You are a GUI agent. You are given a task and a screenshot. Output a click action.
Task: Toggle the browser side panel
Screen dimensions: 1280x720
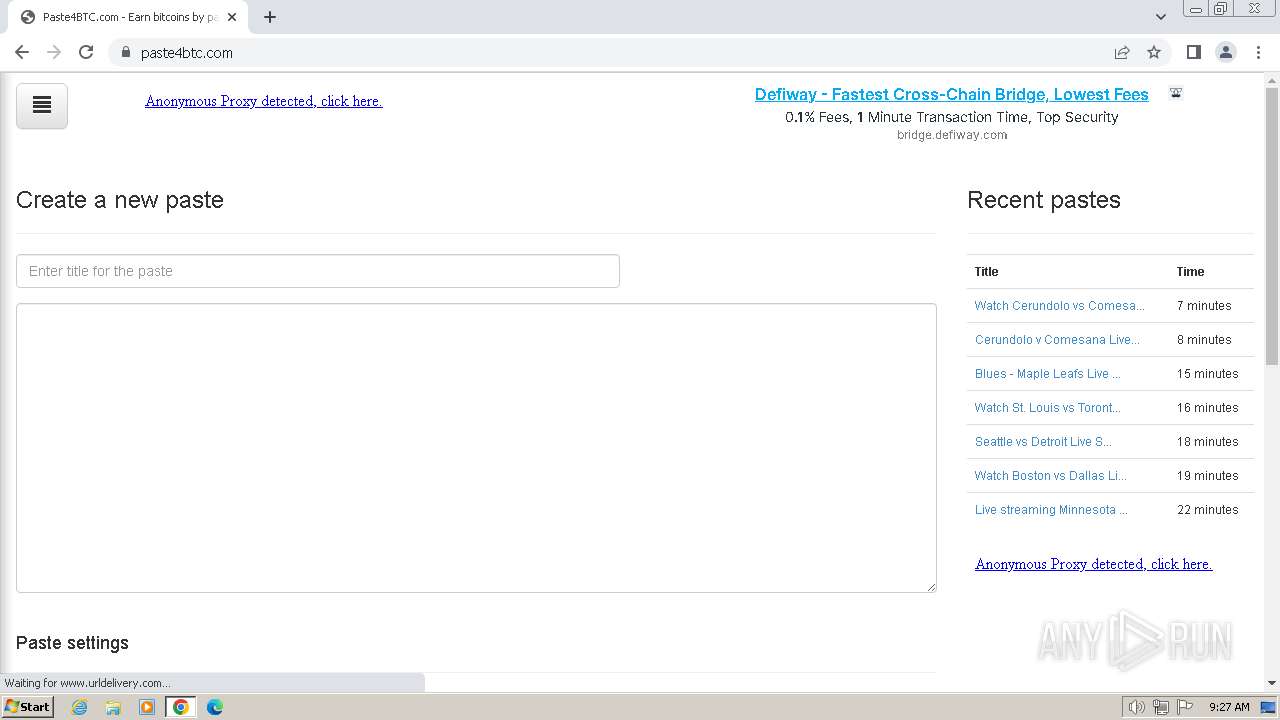pyautogui.click(x=1193, y=52)
